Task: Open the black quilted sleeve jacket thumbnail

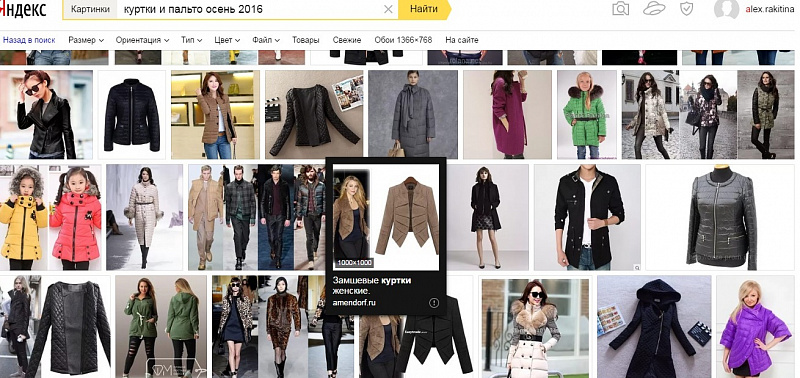Action: click(x=55, y=326)
